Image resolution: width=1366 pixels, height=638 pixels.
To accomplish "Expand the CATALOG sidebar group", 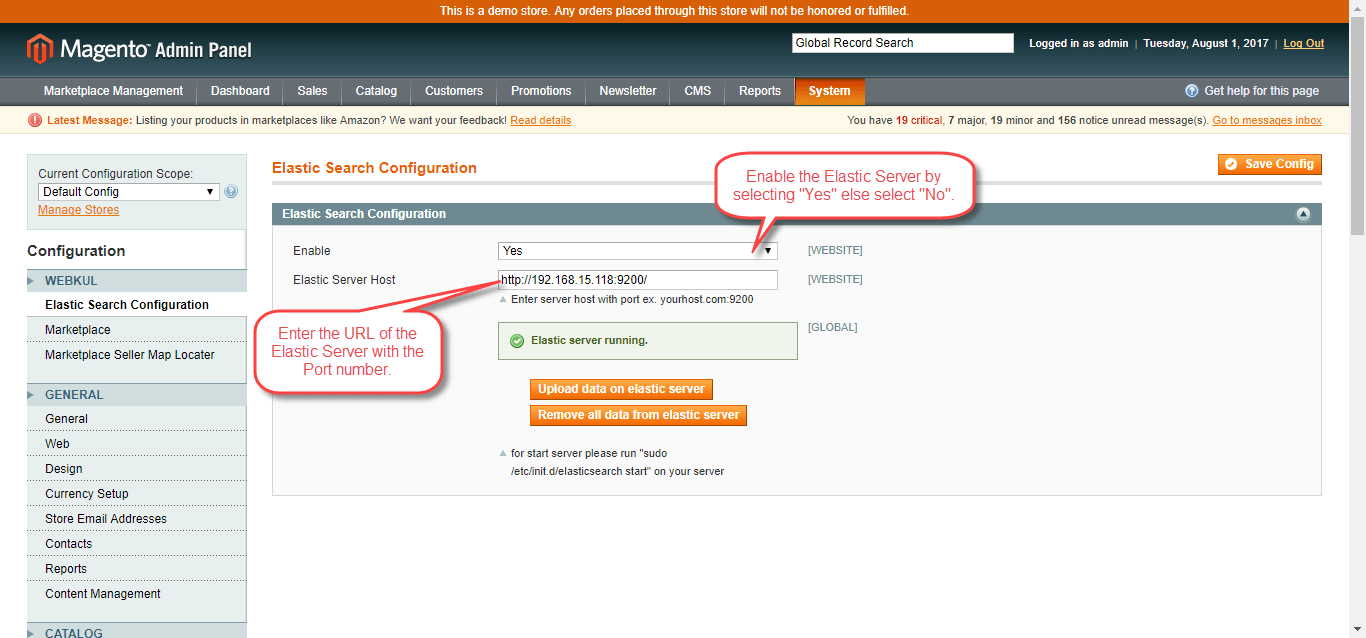I will click(x=137, y=632).
